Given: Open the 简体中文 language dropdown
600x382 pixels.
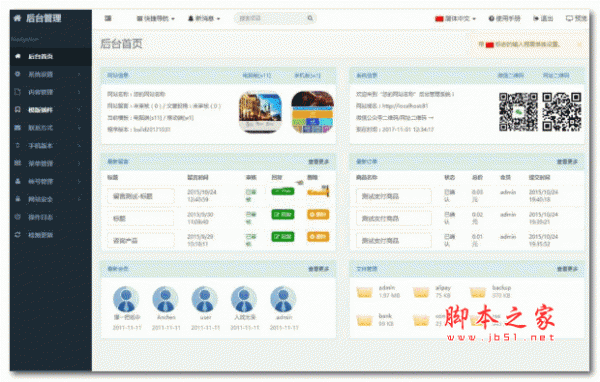Looking at the screenshot, I should (x=455, y=18).
